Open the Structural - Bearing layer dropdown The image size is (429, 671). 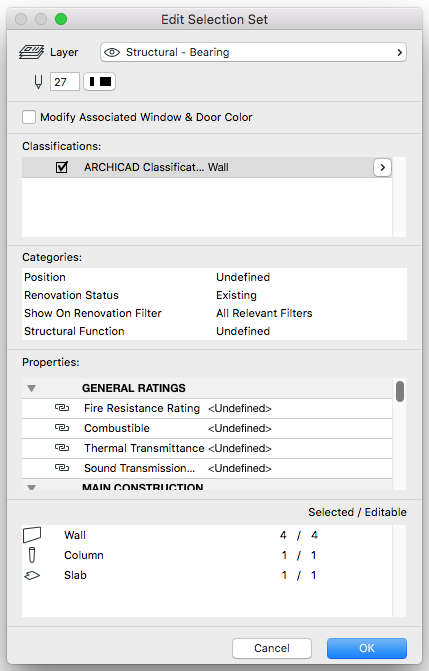[253, 52]
